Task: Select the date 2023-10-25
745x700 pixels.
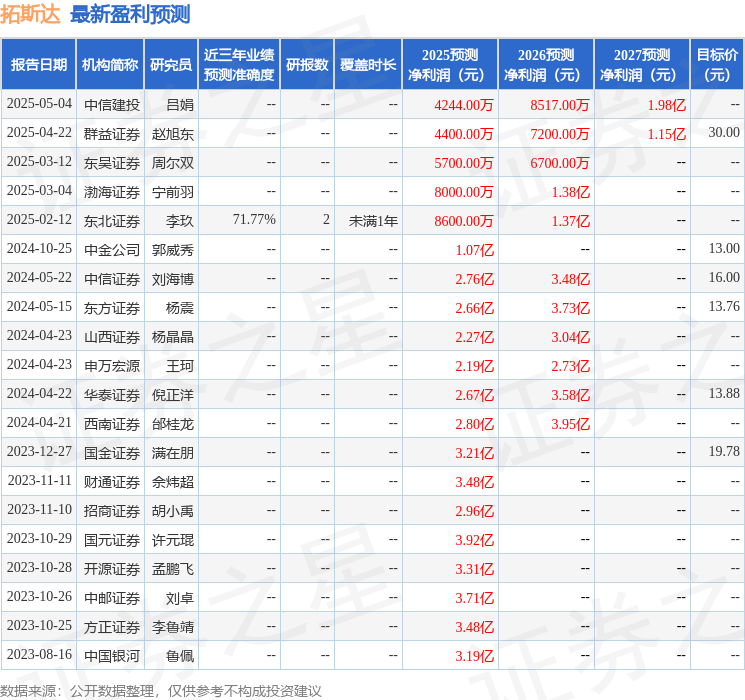Action: pyautogui.click(x=39, y=625)
